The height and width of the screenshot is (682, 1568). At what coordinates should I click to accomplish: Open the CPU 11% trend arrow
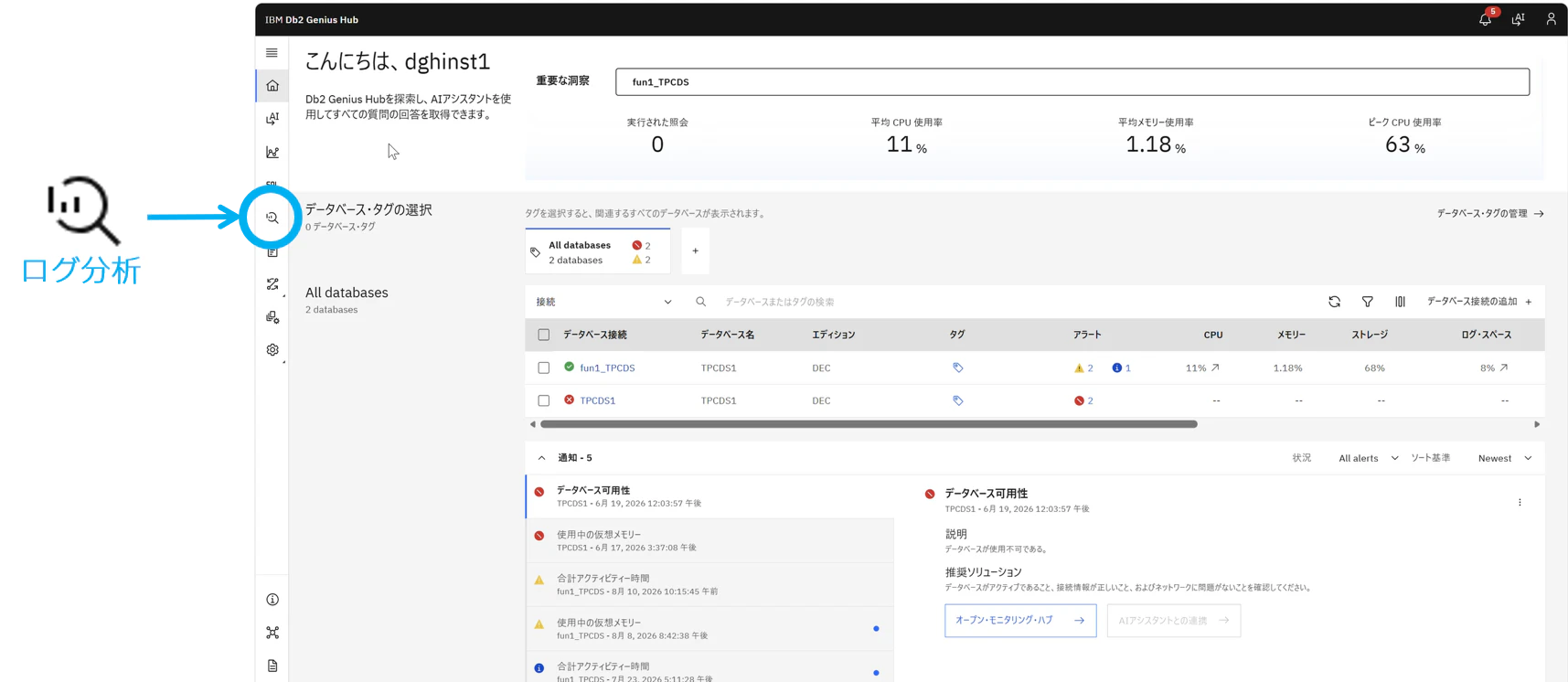[1215, 368]
